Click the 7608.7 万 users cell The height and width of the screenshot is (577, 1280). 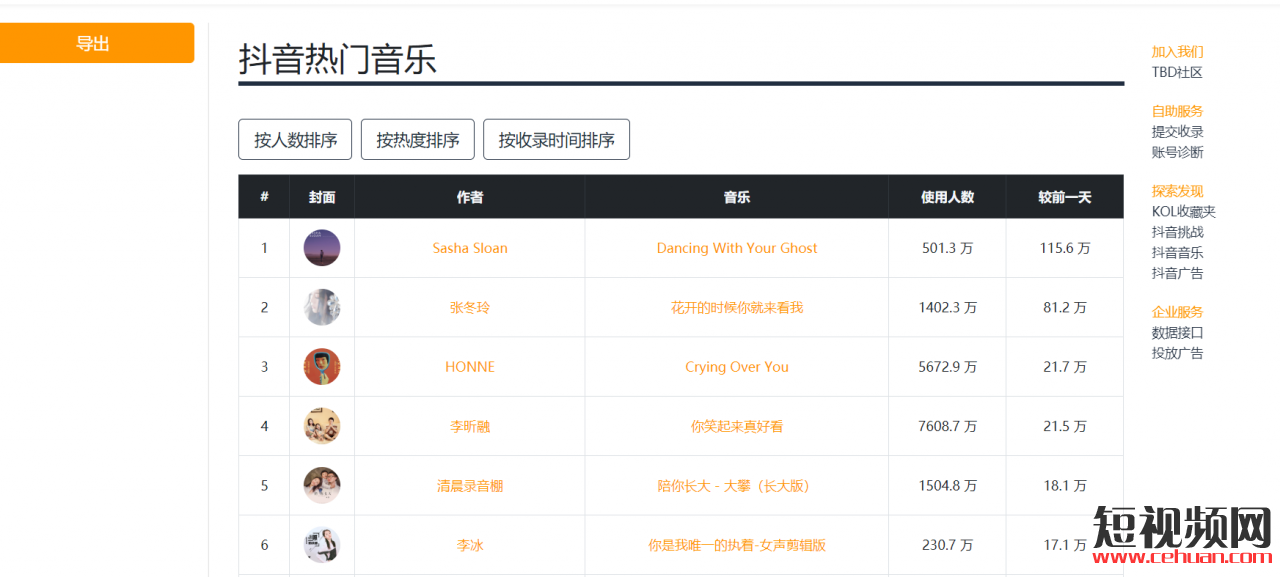click(947, 426)
